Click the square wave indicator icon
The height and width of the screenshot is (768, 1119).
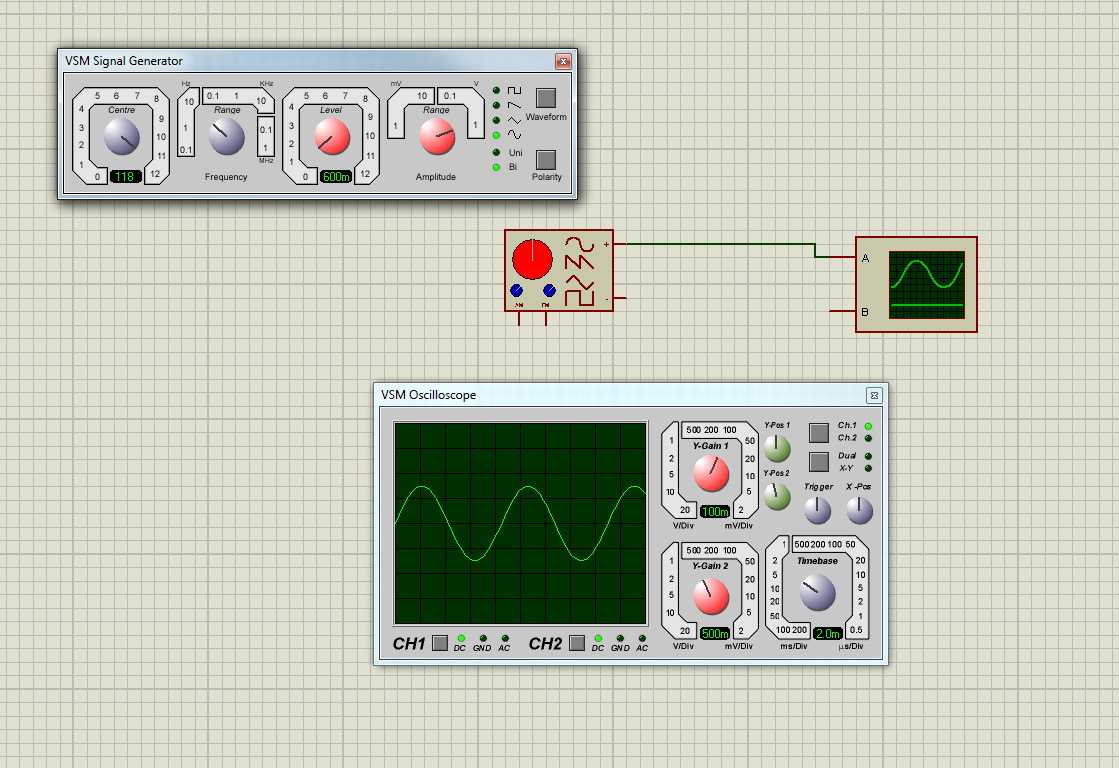515,91
